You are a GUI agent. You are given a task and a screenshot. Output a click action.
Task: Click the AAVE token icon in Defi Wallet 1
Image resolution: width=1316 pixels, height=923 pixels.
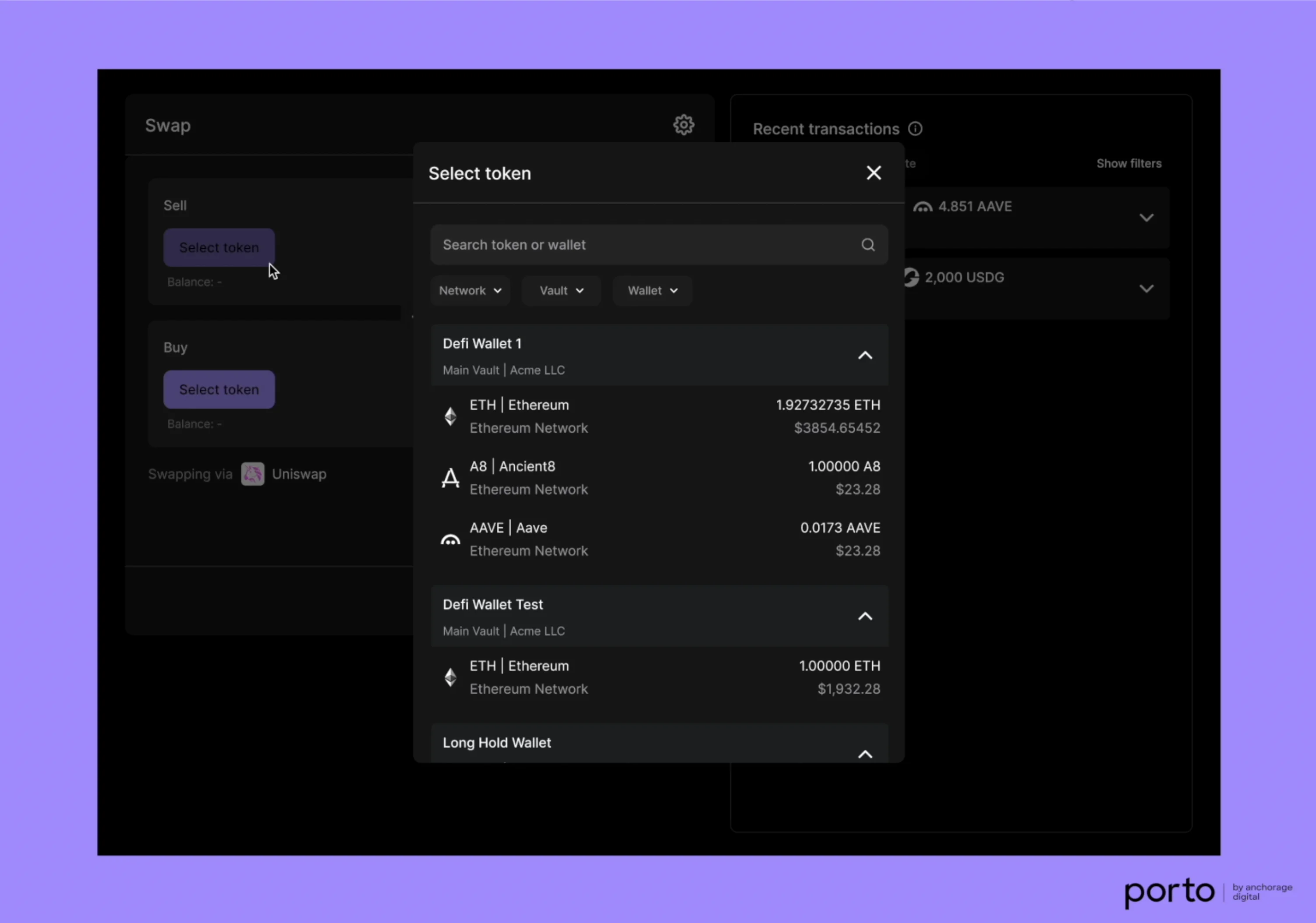tap(450, 539)
